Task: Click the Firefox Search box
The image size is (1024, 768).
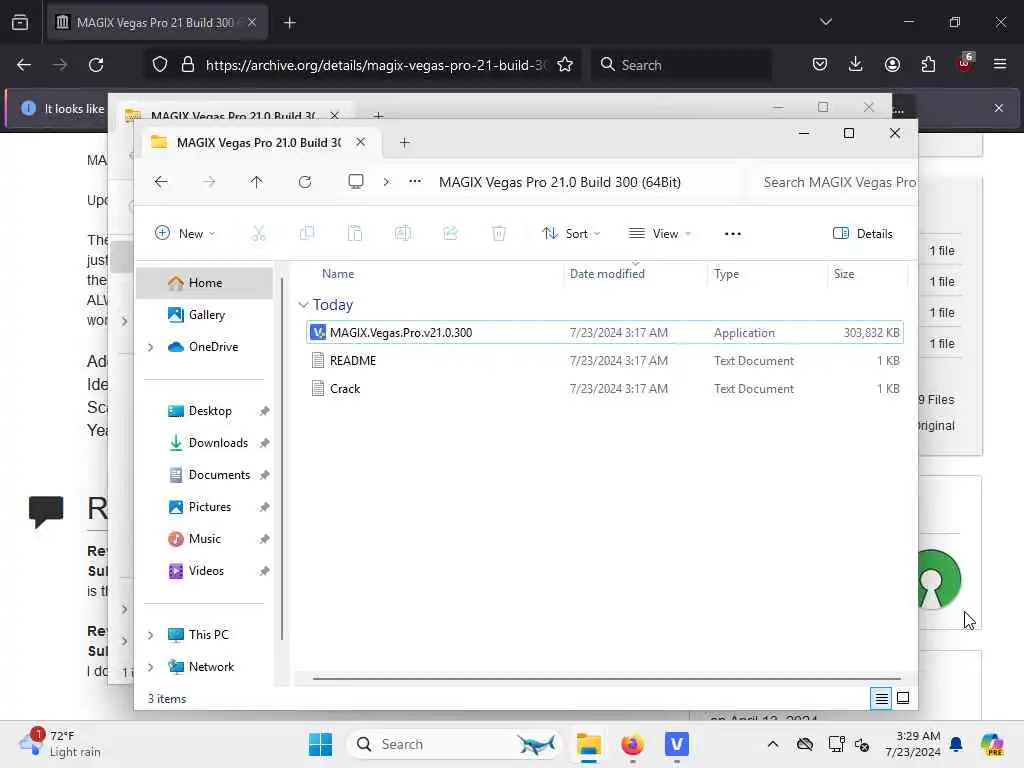Action: tap(681, 65)
